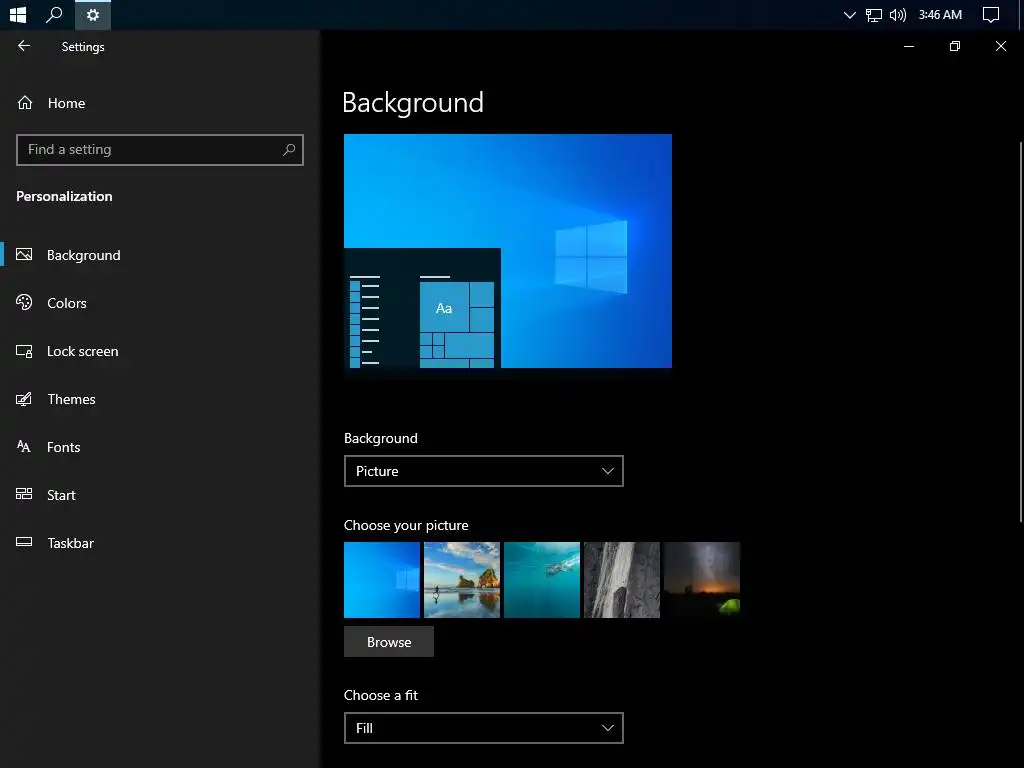Click the Choose your picture label
Viewport: 1024px width, 768px height.
[x=406, y=526]
